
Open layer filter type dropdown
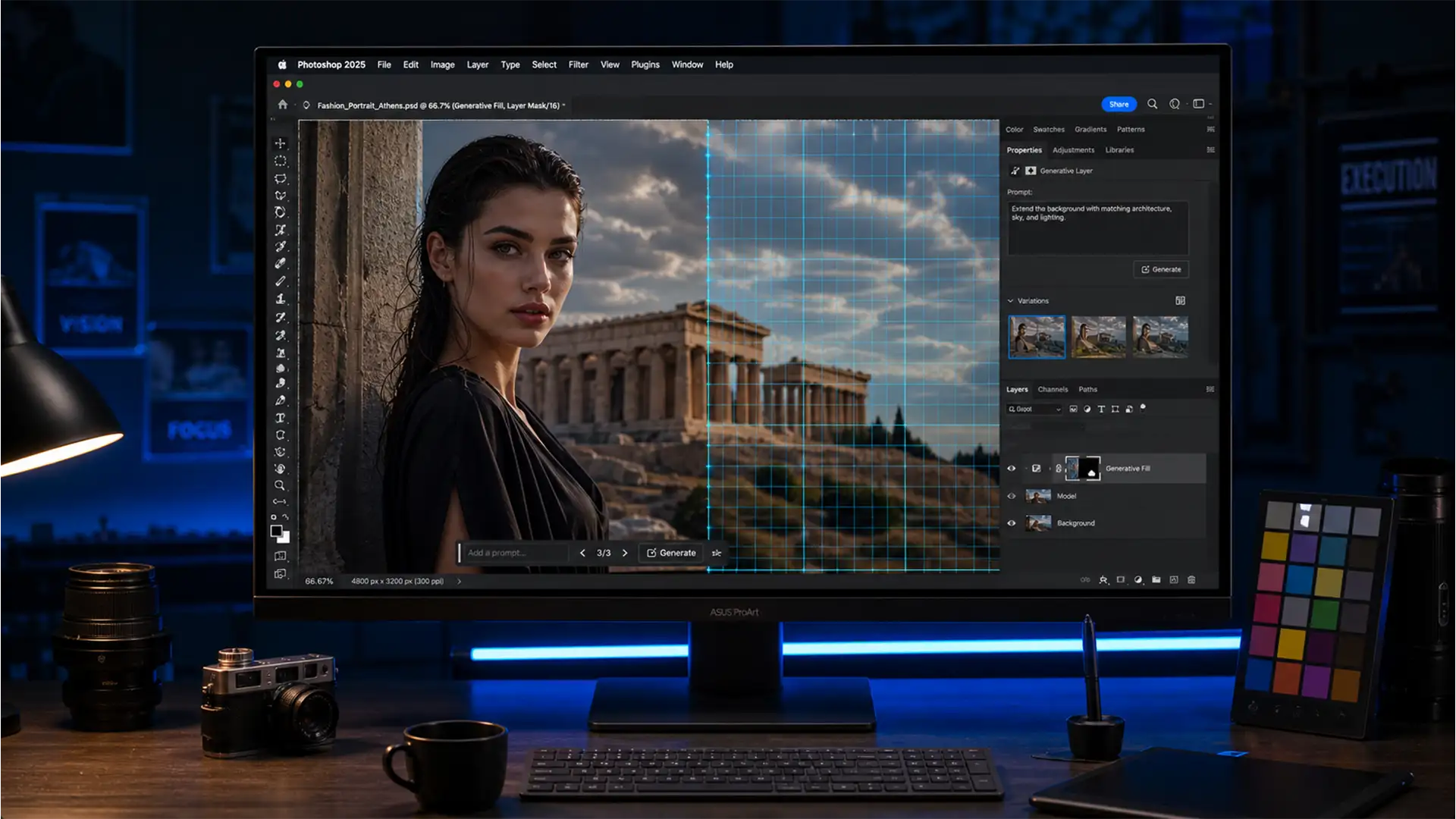pyautogui.click(x=1035, y=409)
